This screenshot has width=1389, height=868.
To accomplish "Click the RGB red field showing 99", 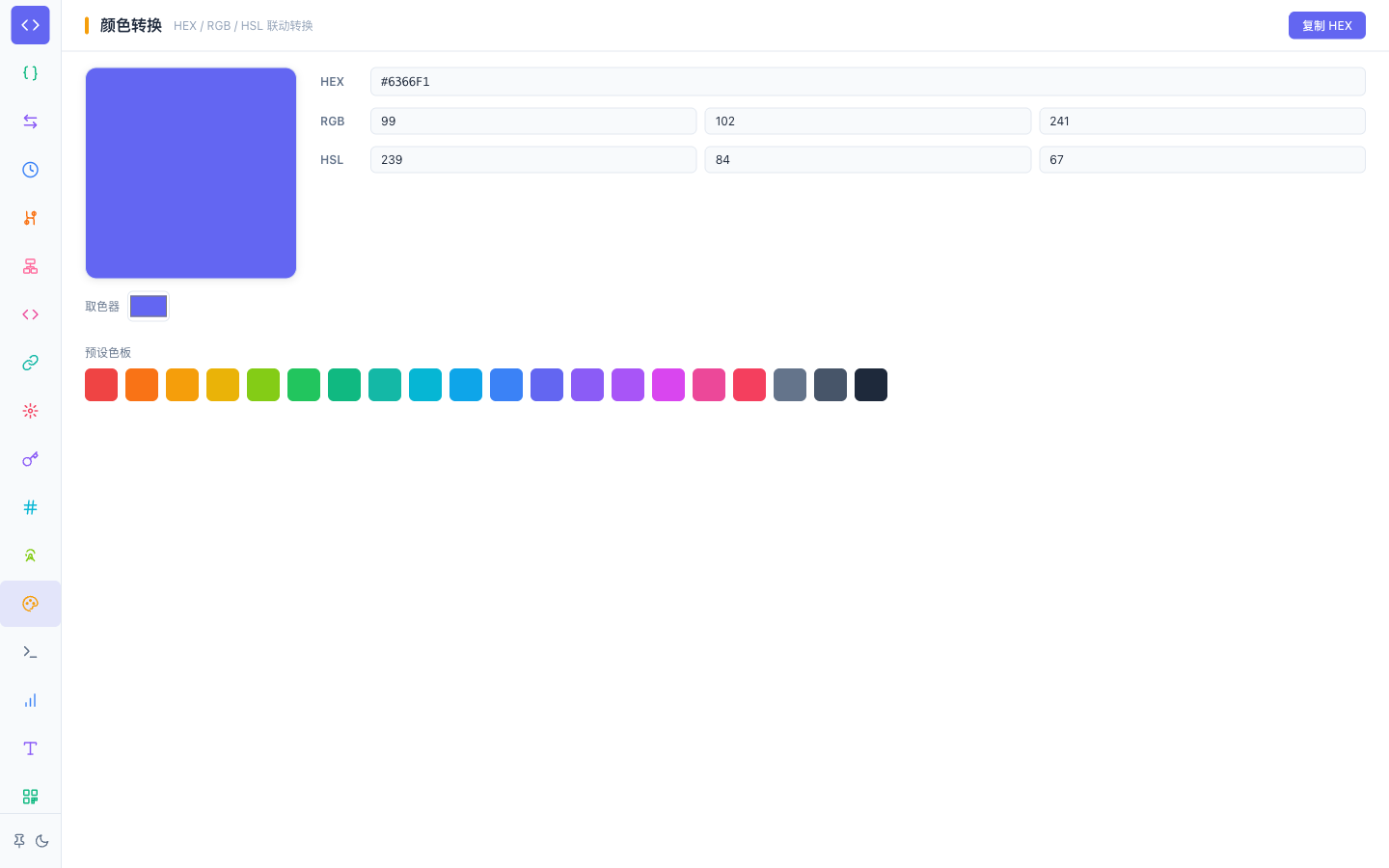I will point(533,121).
